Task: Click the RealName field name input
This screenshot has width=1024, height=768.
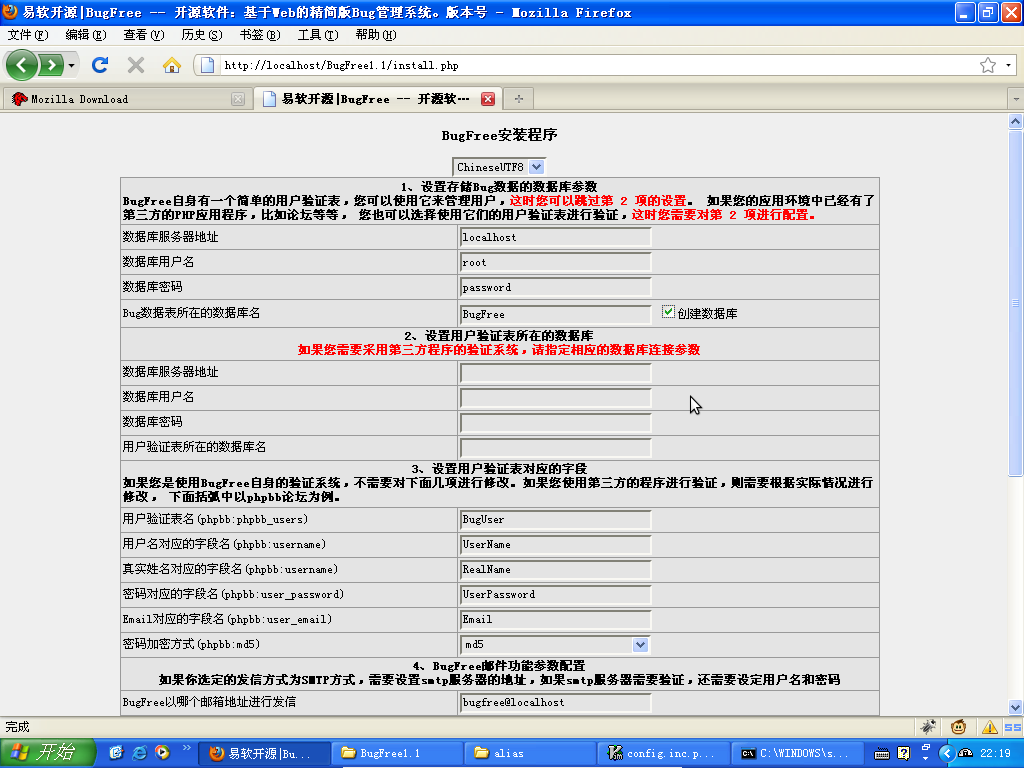Action: [x=555, y=569]
